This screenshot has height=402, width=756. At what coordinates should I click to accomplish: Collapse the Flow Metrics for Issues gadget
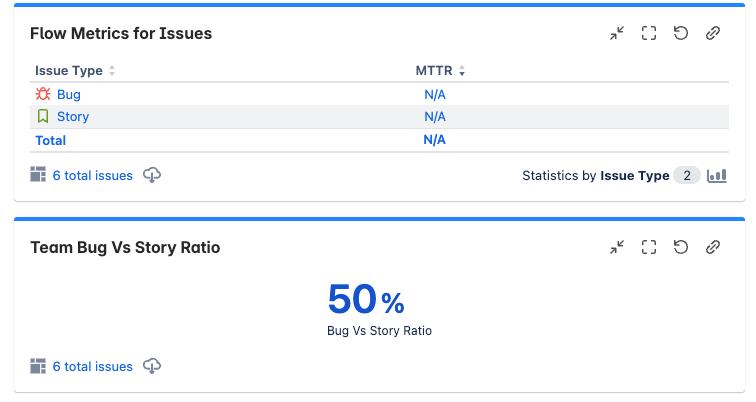pyautogui.click(x=617, y=33)
